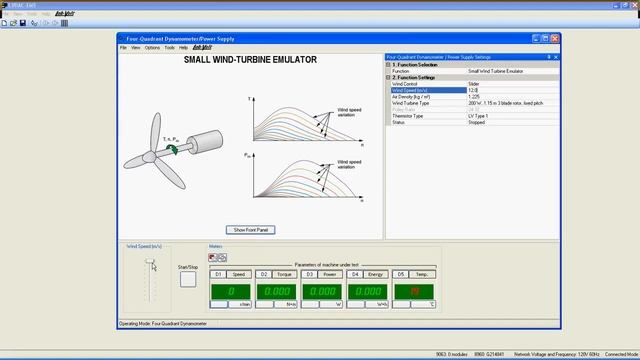
Task: Click the Connected Mode status text
Action: click(621, 354)
